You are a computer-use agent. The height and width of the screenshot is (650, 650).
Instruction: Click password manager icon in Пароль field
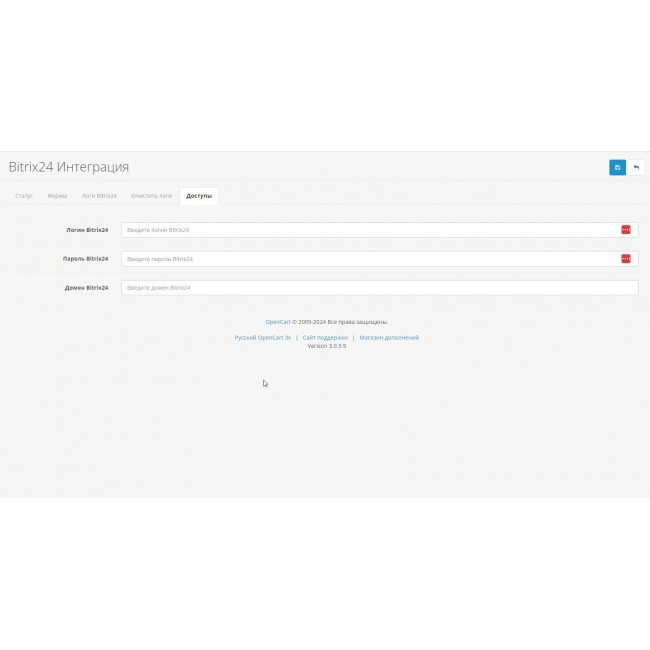626,259
